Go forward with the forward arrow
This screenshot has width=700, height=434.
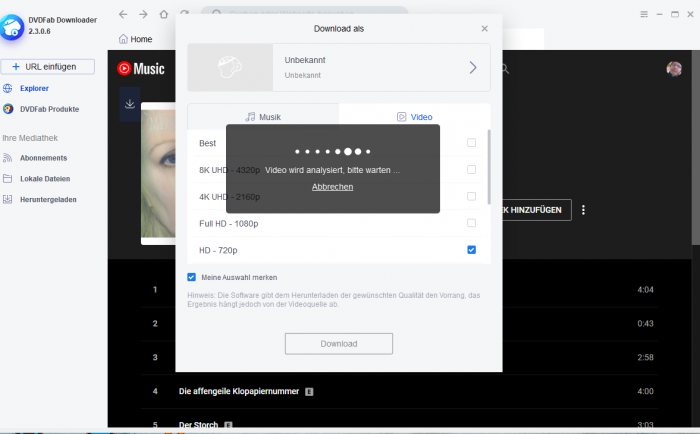click(x=143, y=14)
